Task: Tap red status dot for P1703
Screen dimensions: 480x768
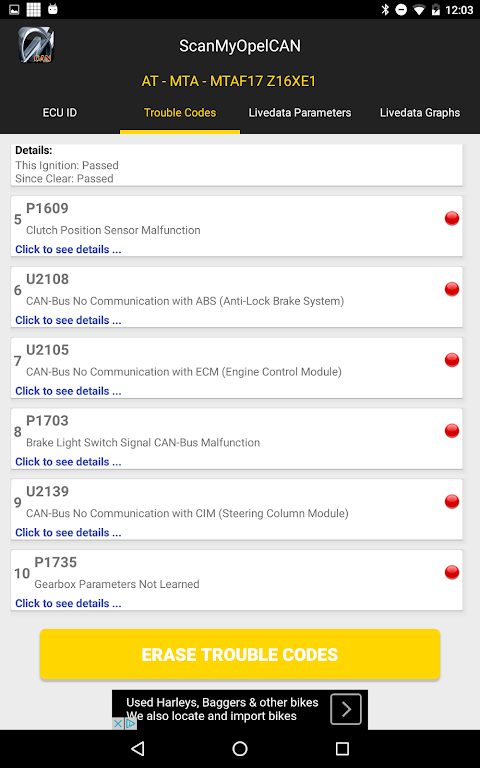Action: point(452,431)
